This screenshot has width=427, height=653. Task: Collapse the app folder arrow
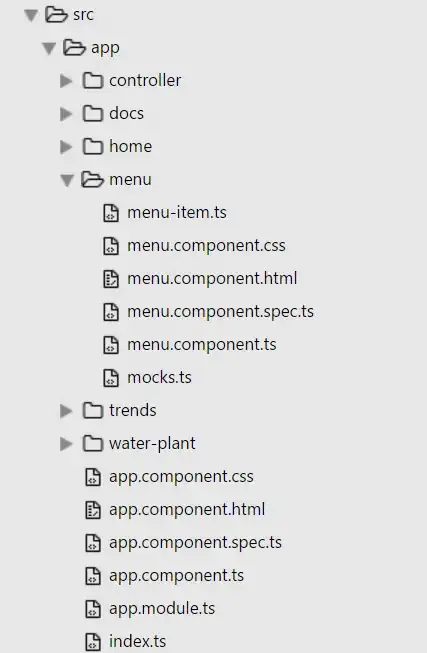(x=49, y=48)
